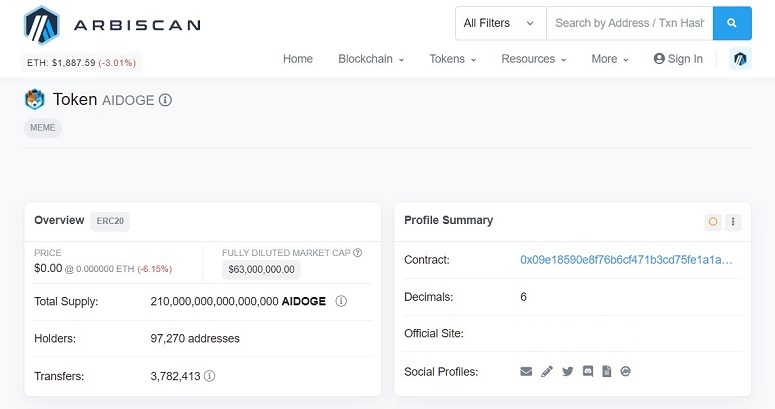Click info icon next to AIDOGE title
The width and height of the screenshot is (775, 409).
click(165, 100)
